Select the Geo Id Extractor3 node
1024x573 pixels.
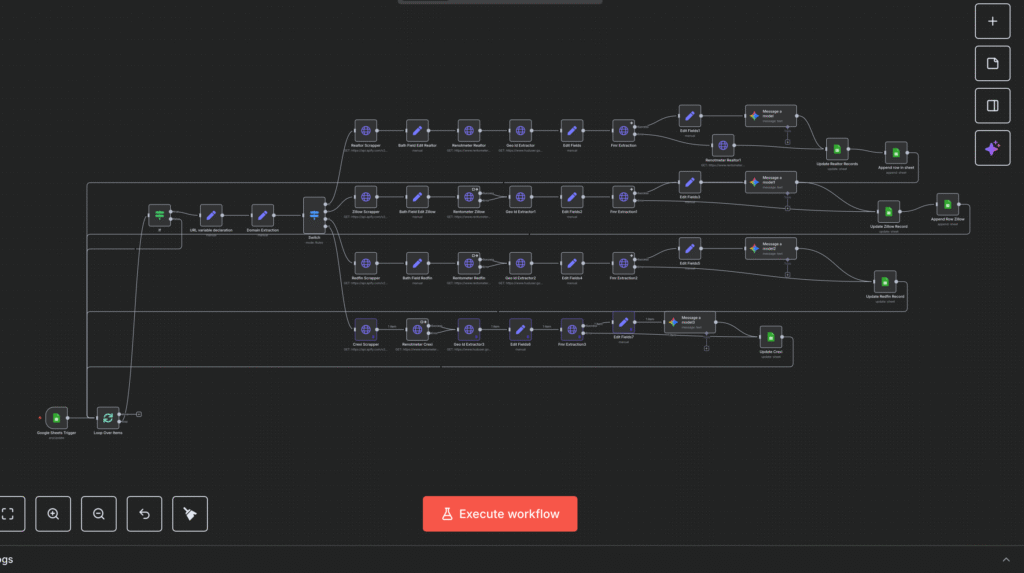pyautogui.click(x=469, y=329)
